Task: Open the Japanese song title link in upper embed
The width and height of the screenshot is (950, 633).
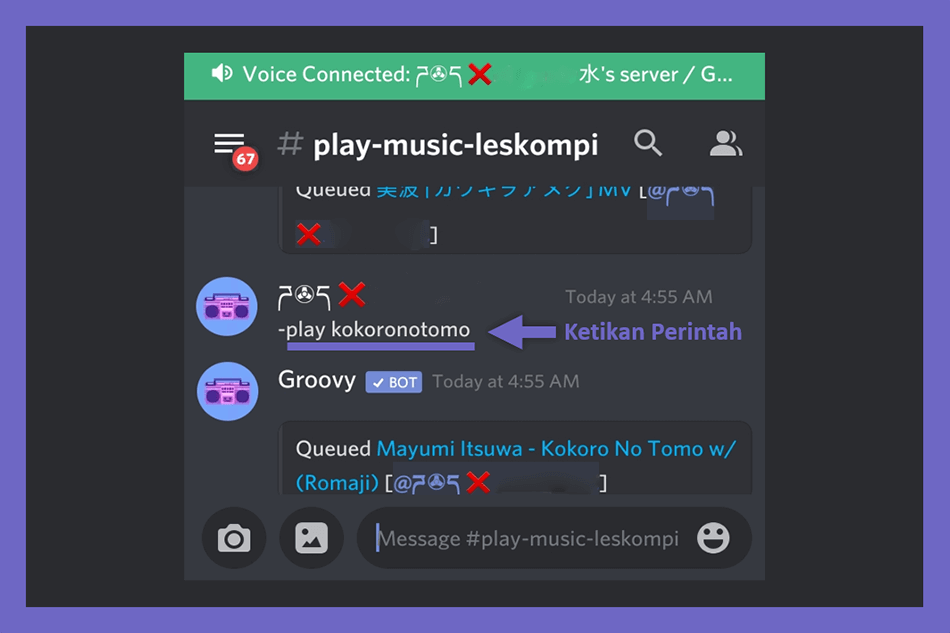Action: 504,191
